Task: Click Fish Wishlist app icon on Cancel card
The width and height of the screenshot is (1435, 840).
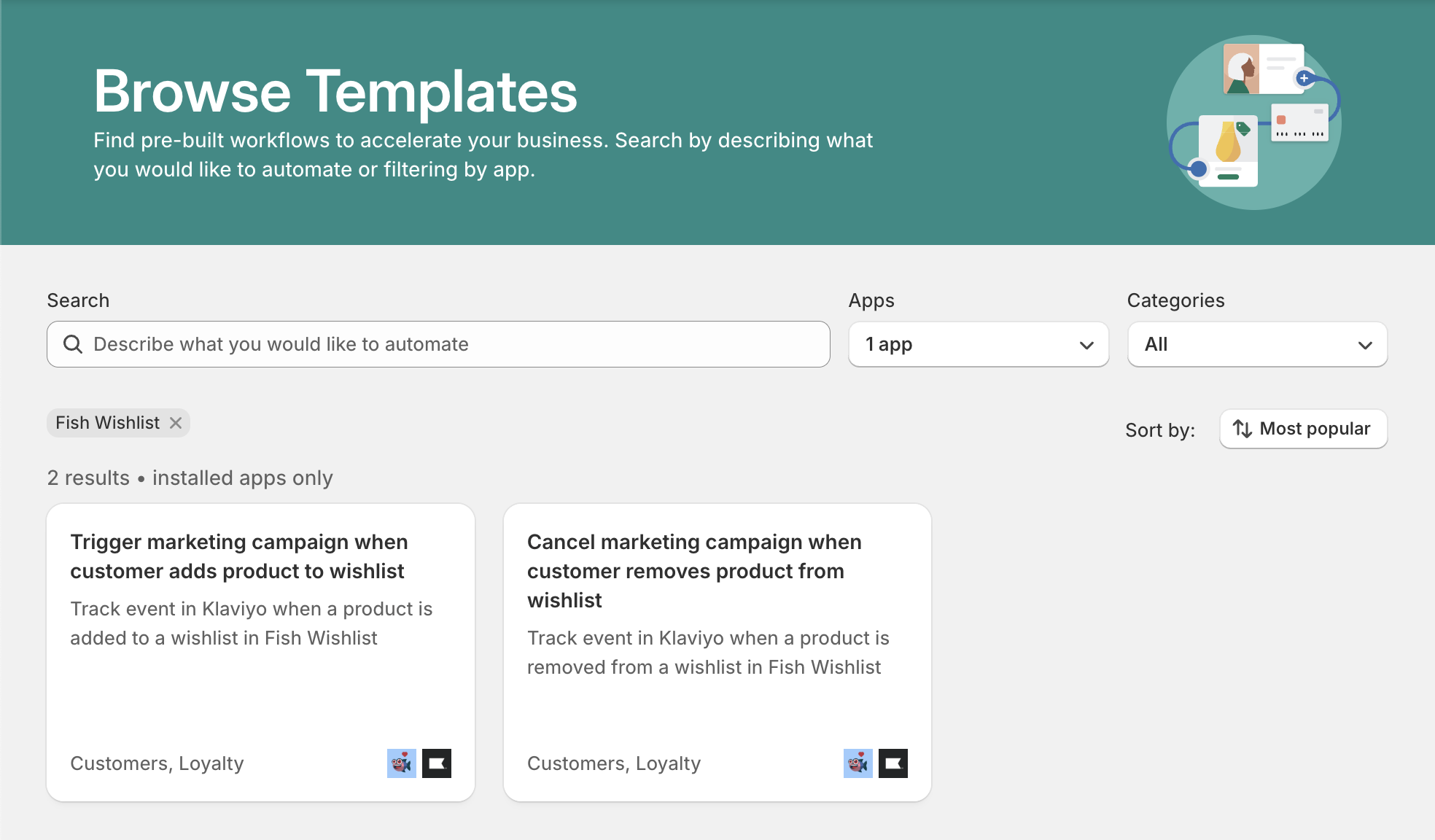Action: tap(857, 763)
